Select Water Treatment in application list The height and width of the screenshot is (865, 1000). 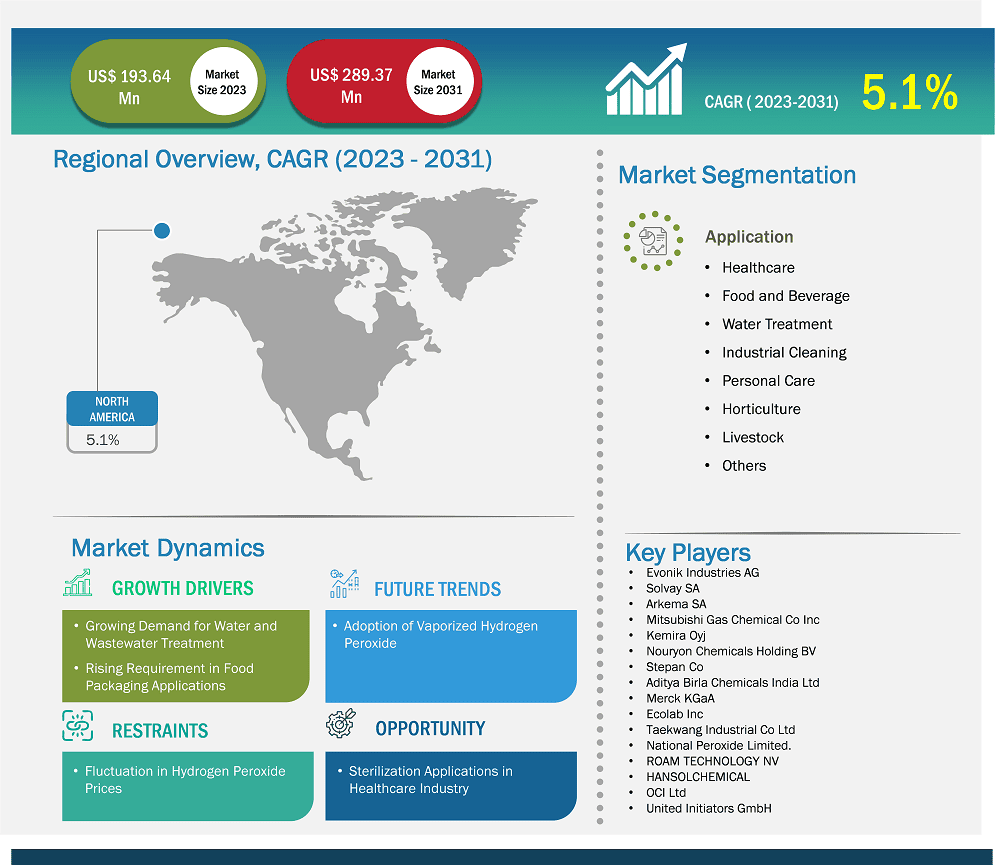[x=777, y=324]
